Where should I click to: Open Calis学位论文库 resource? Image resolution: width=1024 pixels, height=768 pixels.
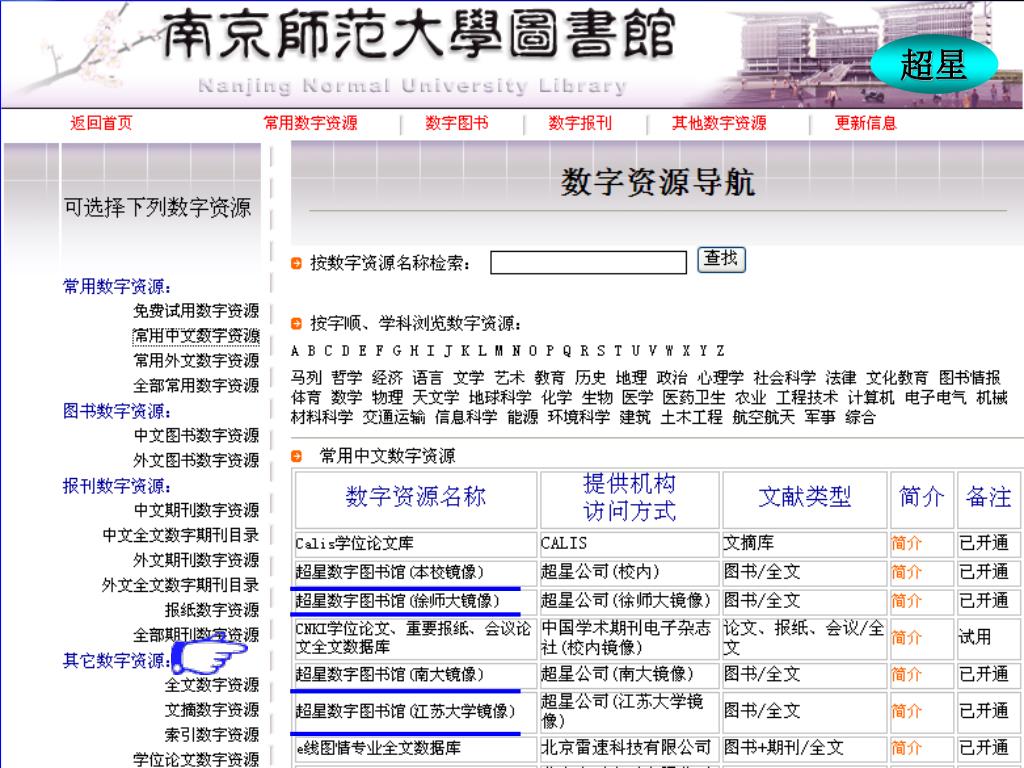click(355, 543)
